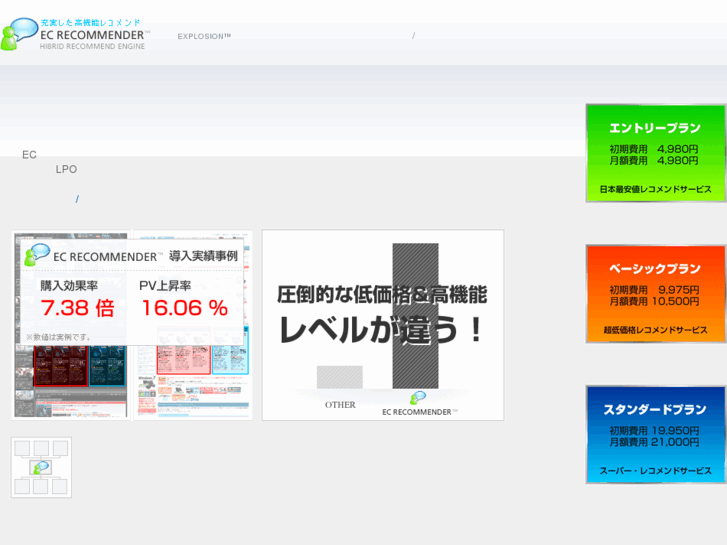The image size is (727, 545).
Task: Click the EC text above LPO
Action: click(29, 155)
